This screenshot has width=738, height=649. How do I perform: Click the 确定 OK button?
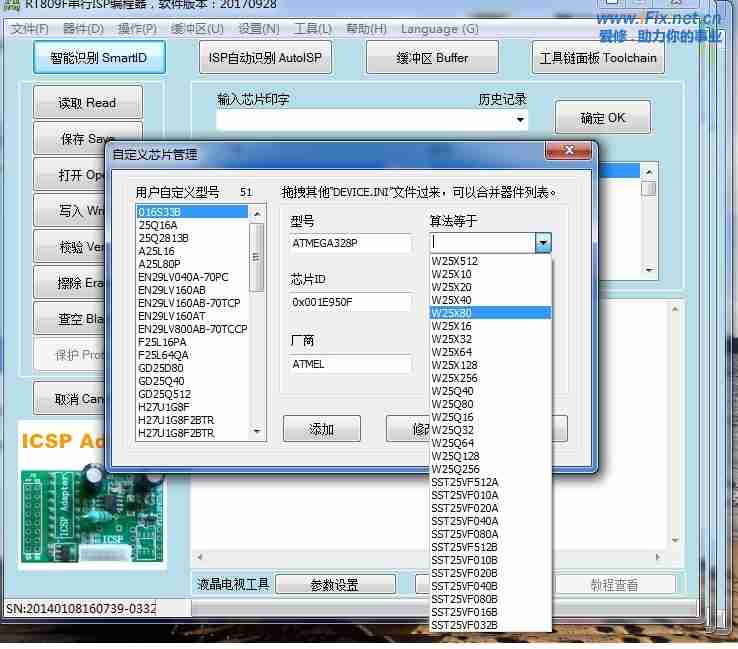click(x=603, y=118)
